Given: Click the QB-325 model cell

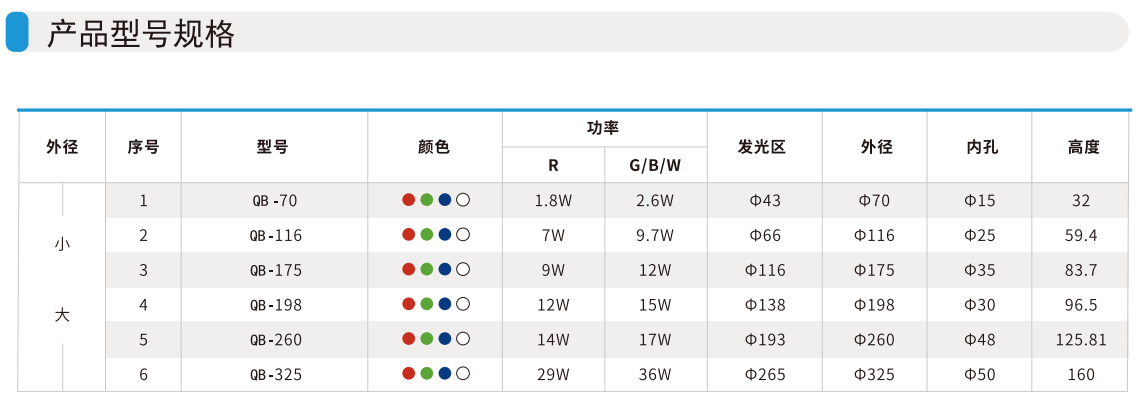Looking at the screenshot, I should 275,375.
